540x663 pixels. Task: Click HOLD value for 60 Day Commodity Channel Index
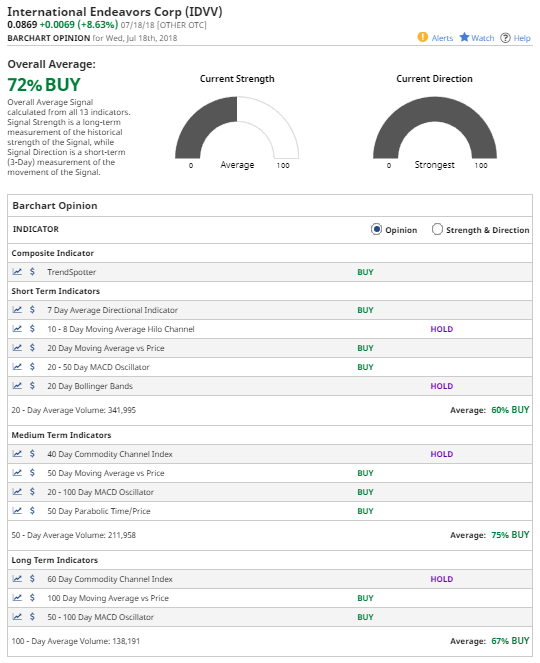click(441, 579)
